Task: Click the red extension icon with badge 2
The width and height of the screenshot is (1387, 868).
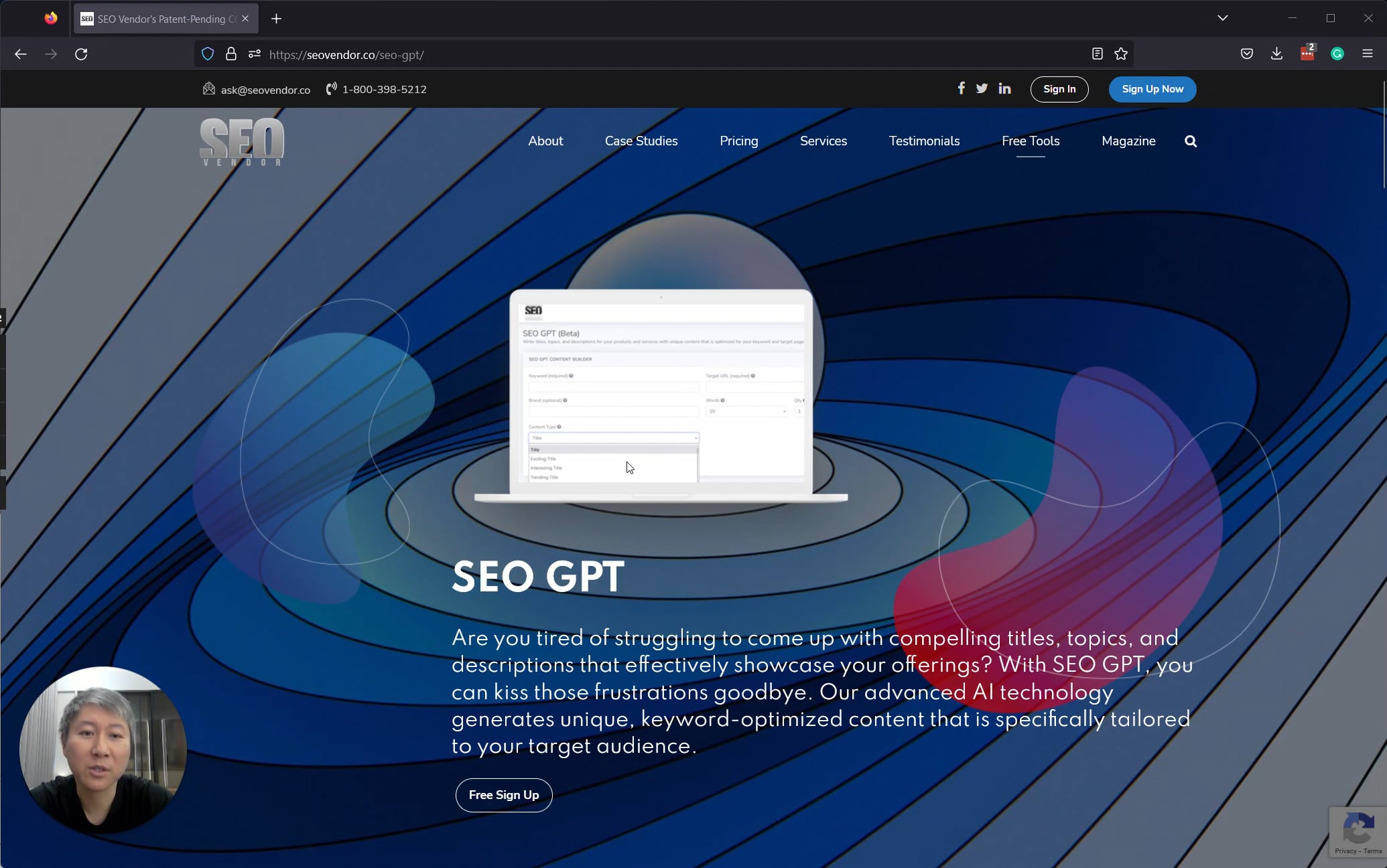Action: [1307, 54]
